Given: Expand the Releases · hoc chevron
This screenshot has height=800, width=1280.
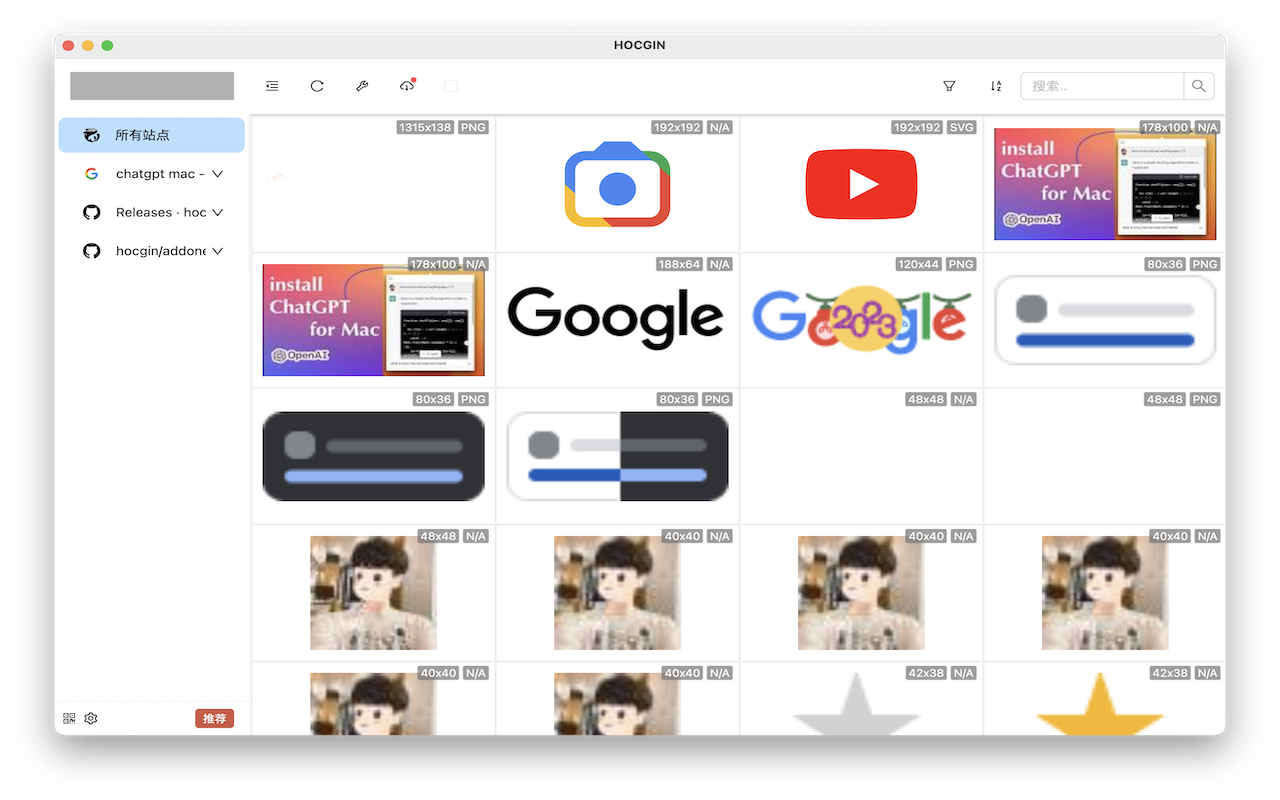Looking at the screenshot, I should pos(218,212).
